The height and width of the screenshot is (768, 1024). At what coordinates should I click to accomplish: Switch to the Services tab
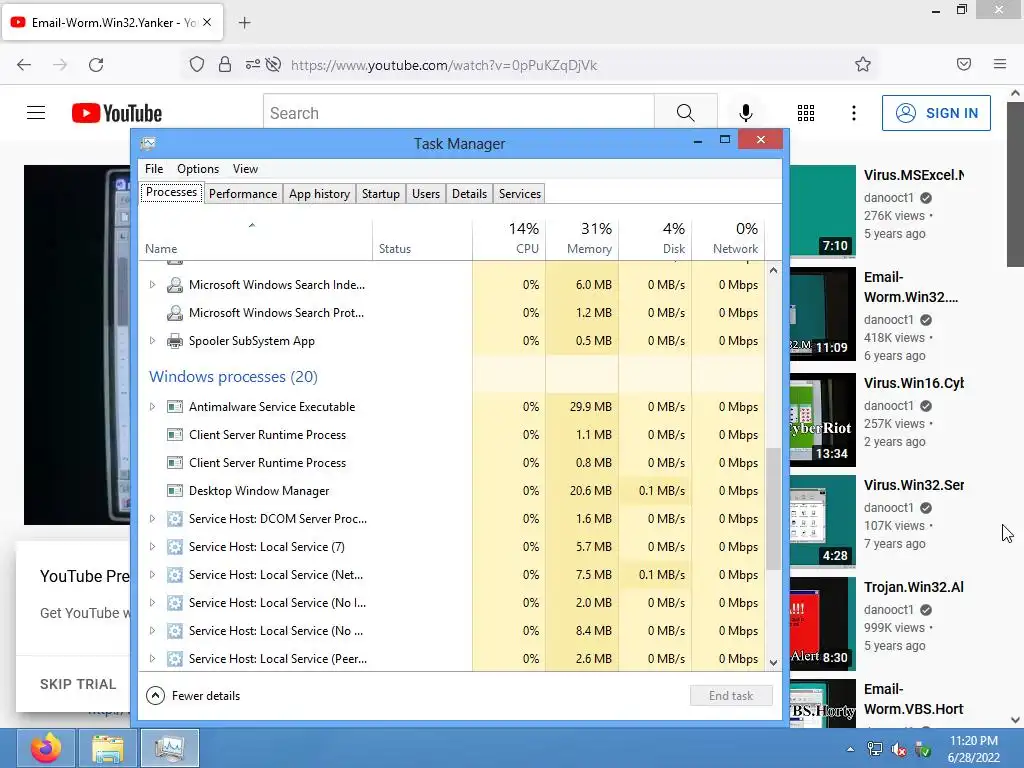point(520,194)
